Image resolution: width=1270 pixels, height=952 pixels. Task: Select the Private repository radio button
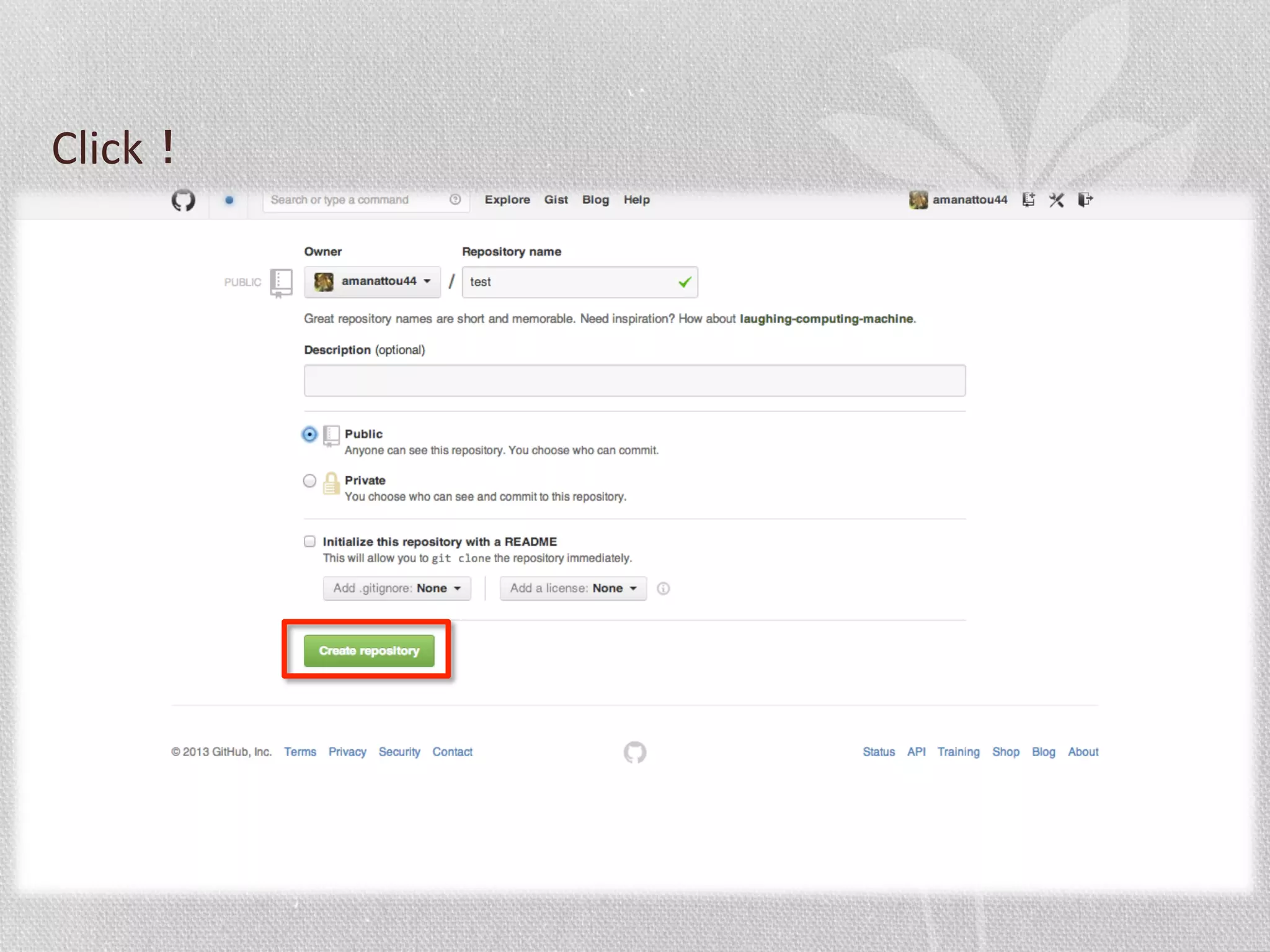tap(309, 481)
